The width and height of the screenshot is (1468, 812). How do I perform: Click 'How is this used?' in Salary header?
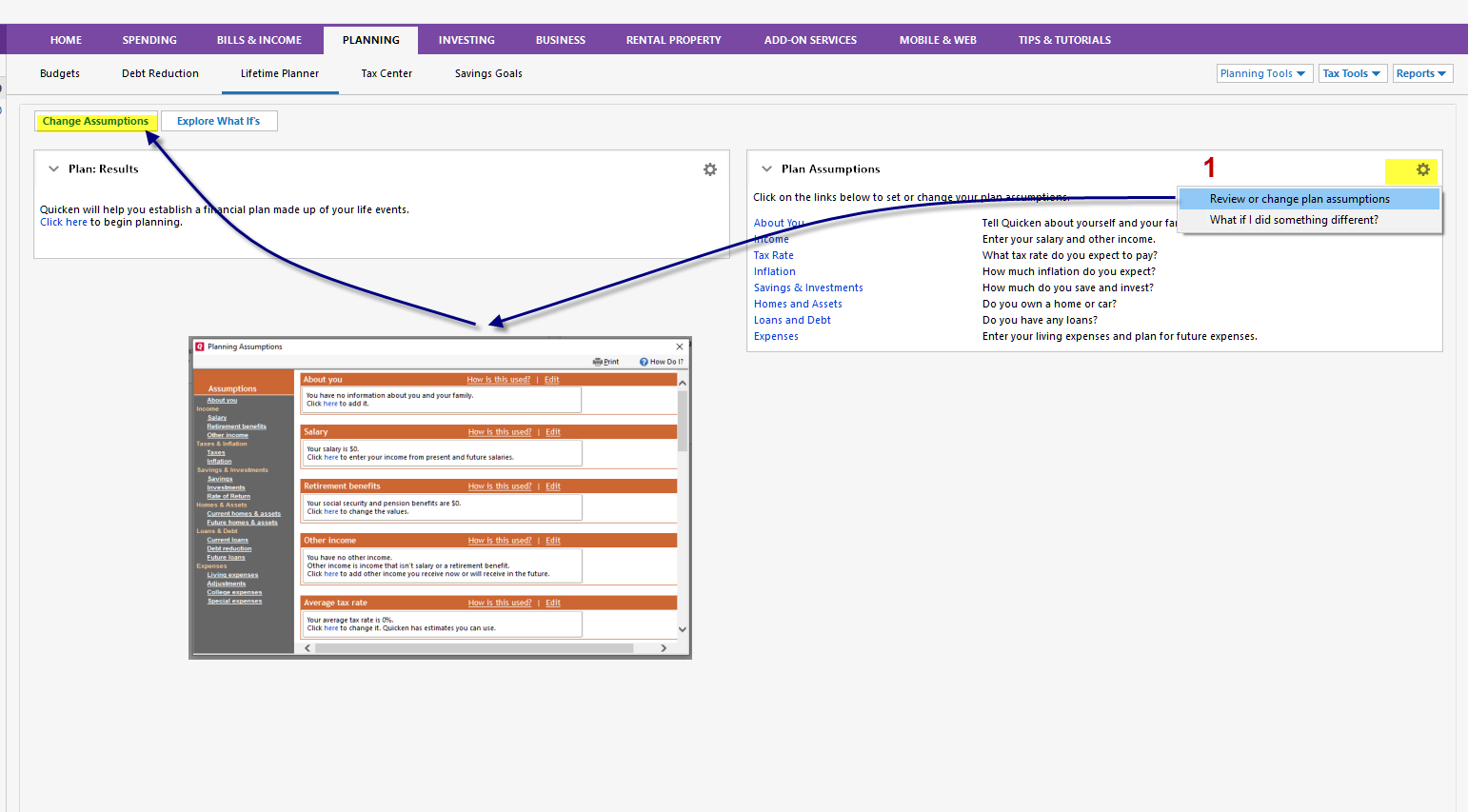click(500, 432)
